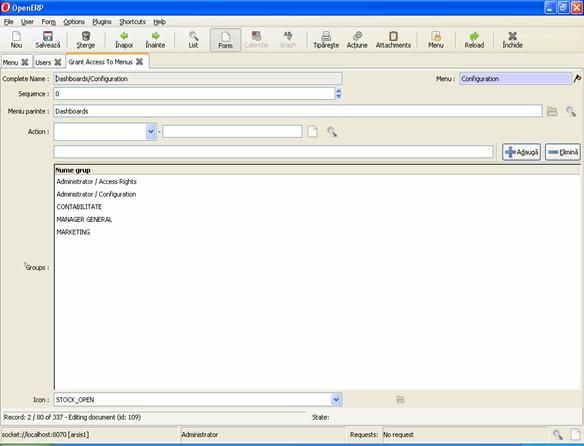Click the group entry field beside Adaugă
This screenshot has width=584, height=446.
pos(274,152)
